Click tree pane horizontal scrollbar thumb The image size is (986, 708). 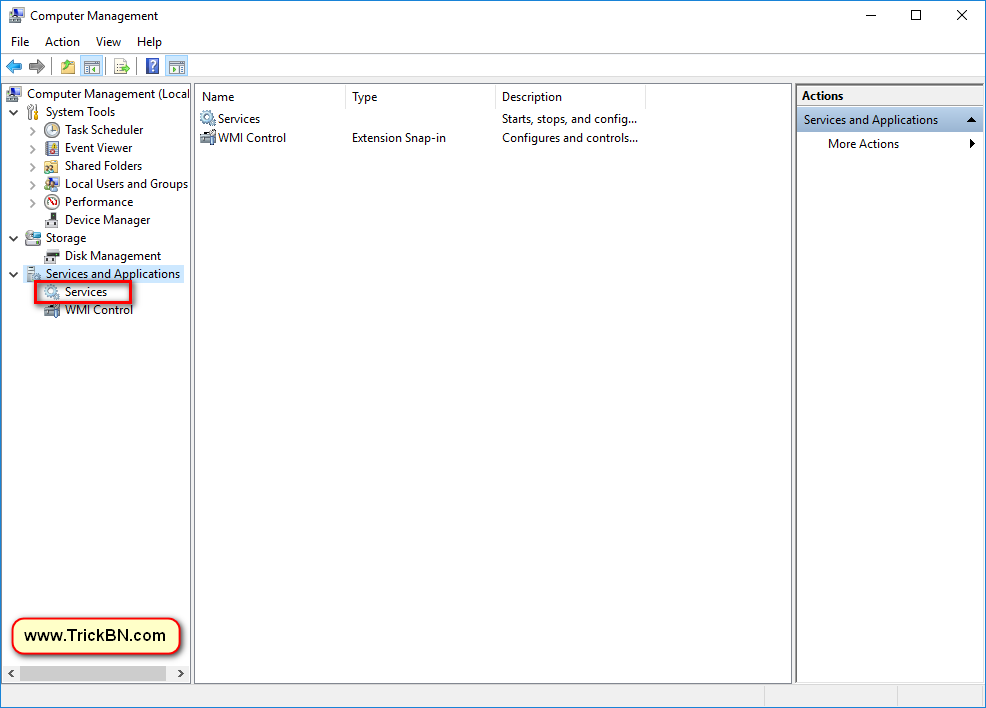click(x=92, y=673)
